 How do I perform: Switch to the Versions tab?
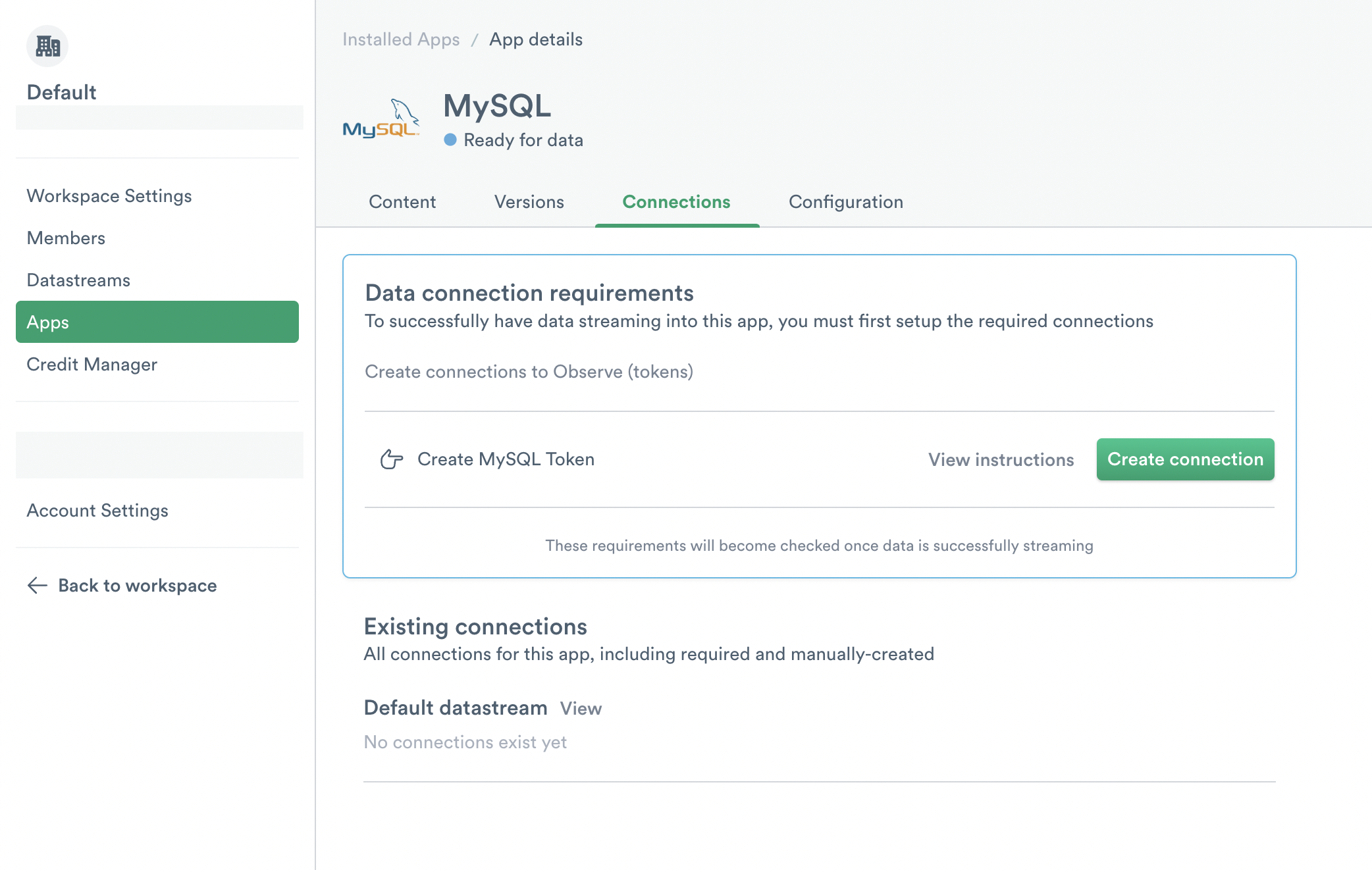(529, 202)
